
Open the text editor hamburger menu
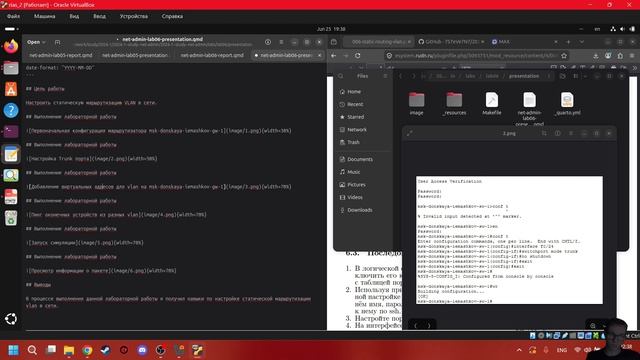pos(281,42)
